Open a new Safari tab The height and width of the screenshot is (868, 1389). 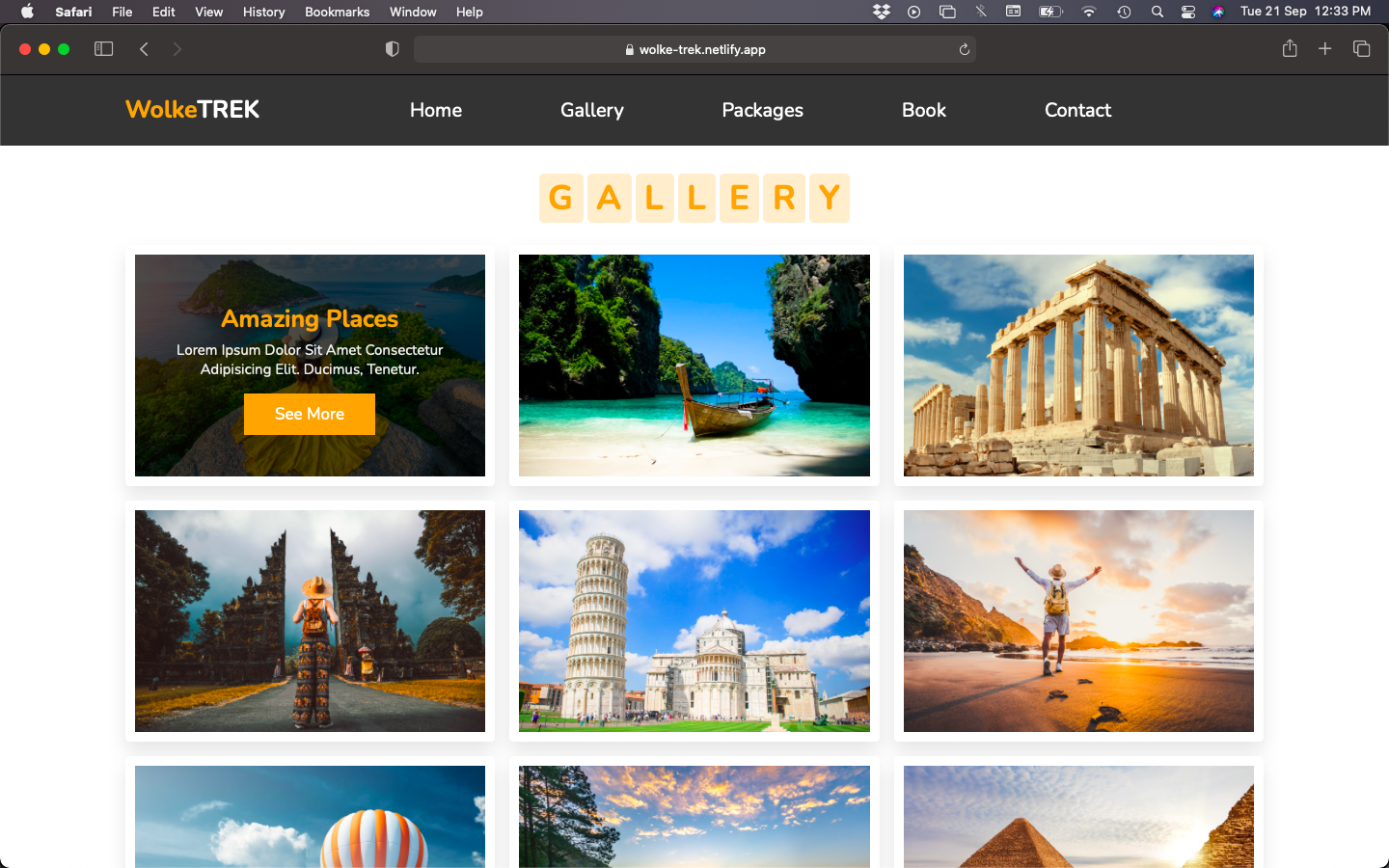[x=1325, y=48]
